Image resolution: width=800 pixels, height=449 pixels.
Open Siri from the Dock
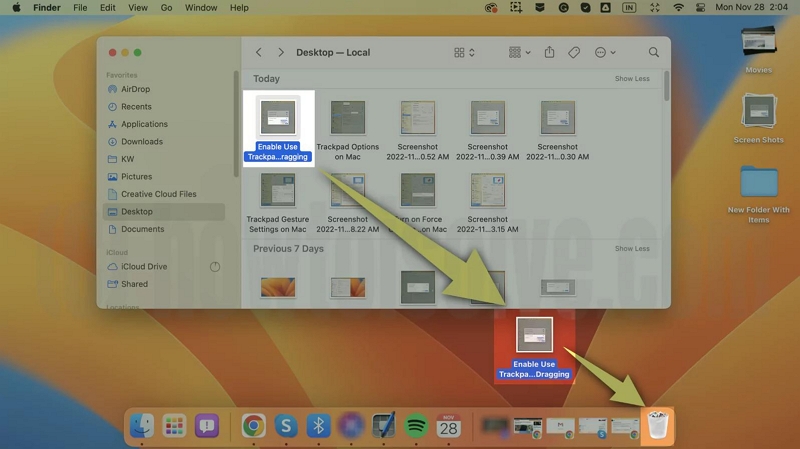click(351, 426)
